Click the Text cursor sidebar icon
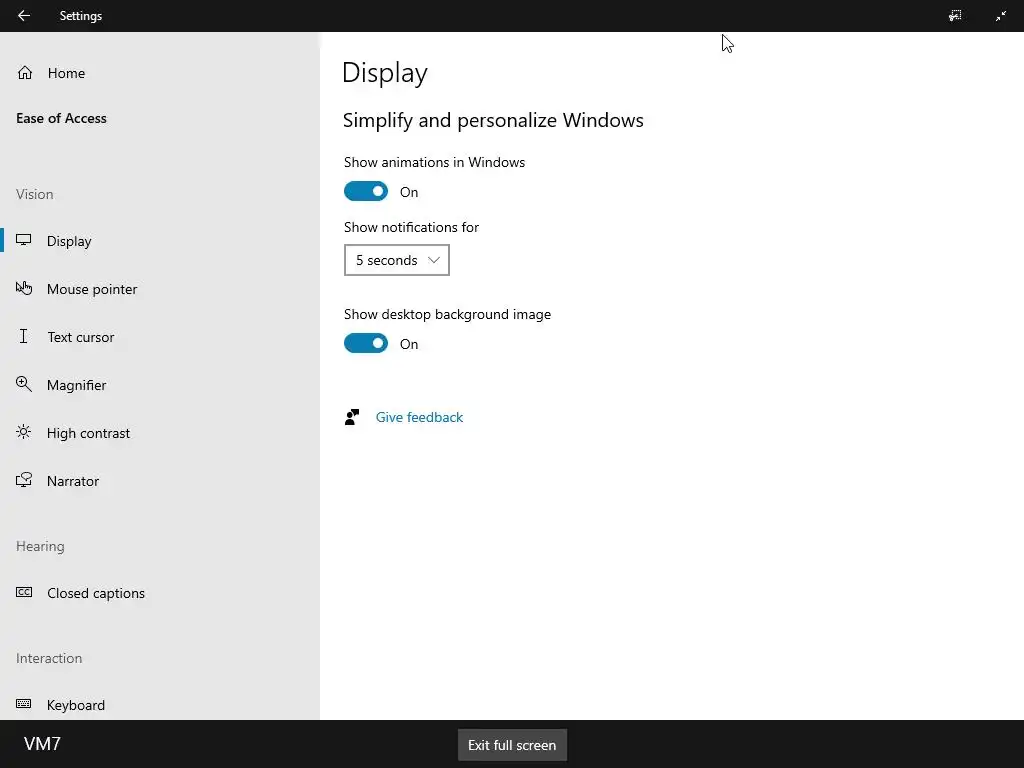Image resolution: width=1024 pixels, height=768 pixels. pyautogui.click(x=24, y=337)
